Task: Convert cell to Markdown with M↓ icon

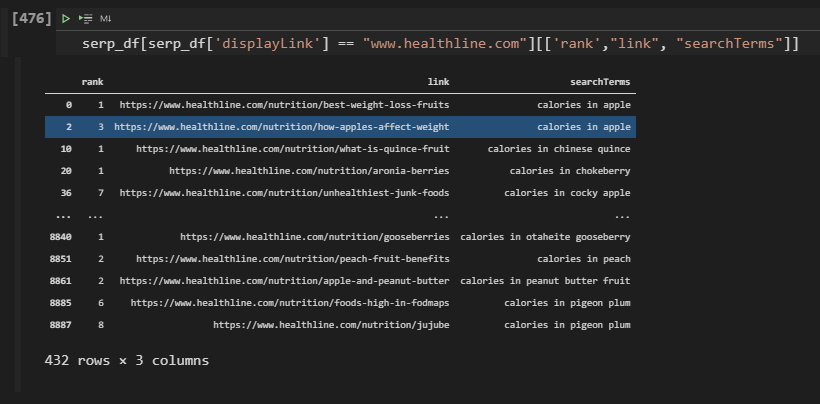Action: click(x=105, y=19)
